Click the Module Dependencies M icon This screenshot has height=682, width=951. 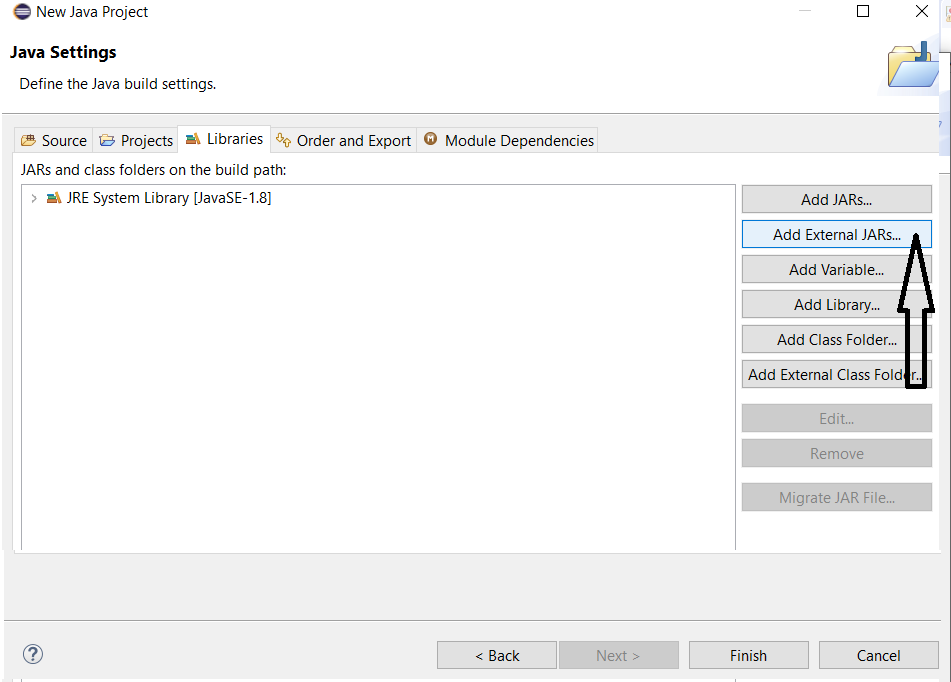(431, 139)
